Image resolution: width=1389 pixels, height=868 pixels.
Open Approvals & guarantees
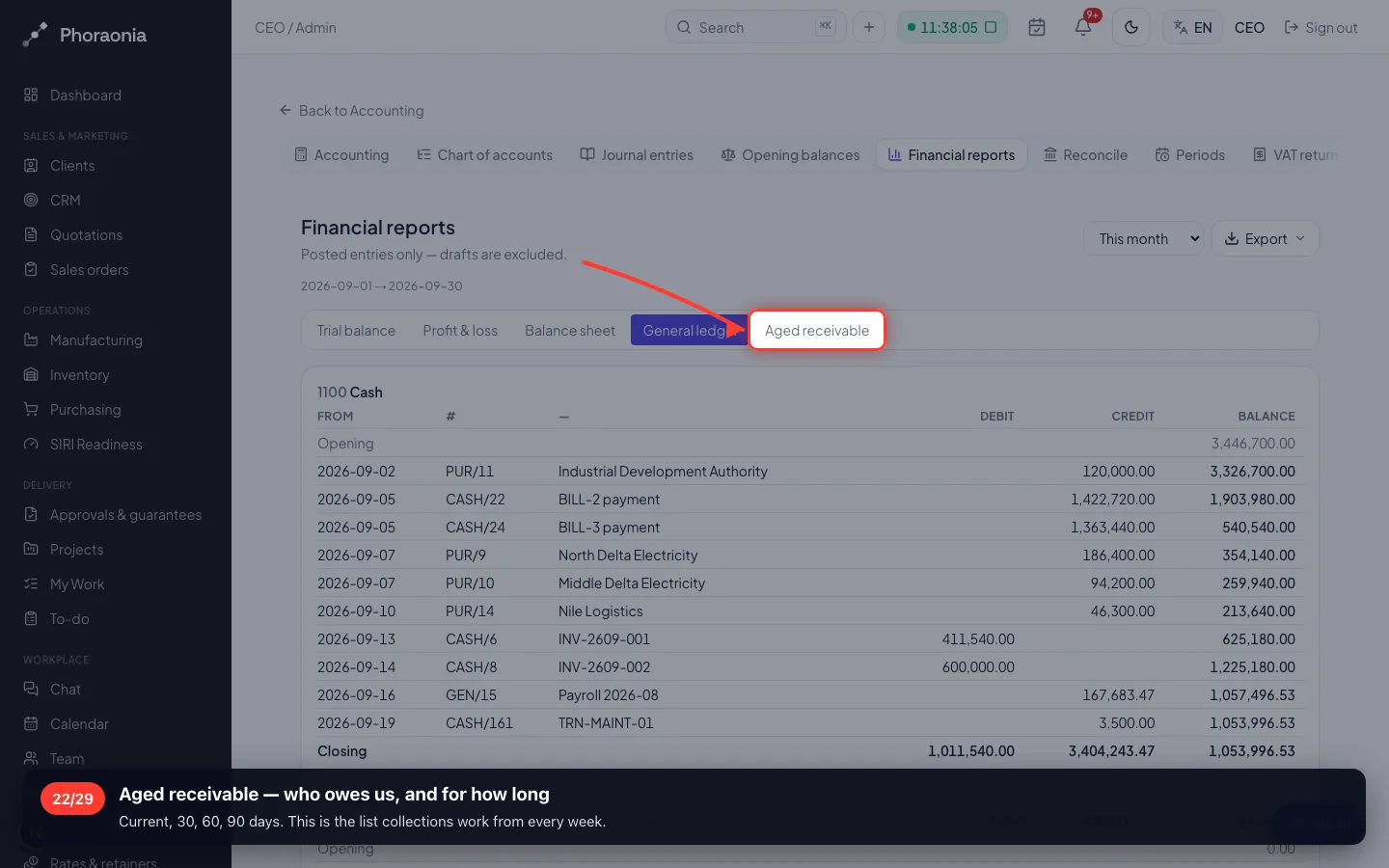click(x=125, y=515)
